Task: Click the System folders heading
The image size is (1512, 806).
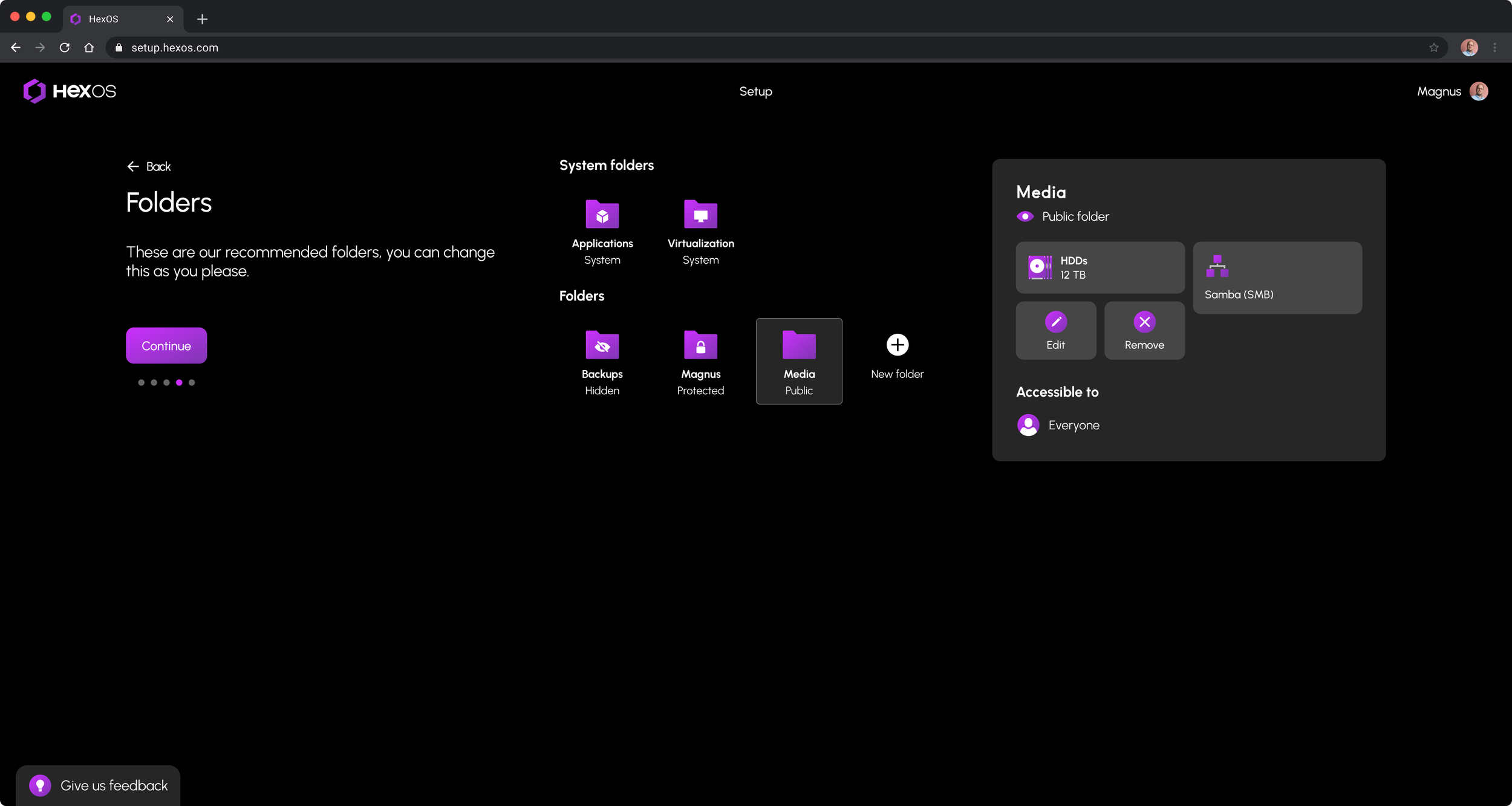Action: pos(607,165)
